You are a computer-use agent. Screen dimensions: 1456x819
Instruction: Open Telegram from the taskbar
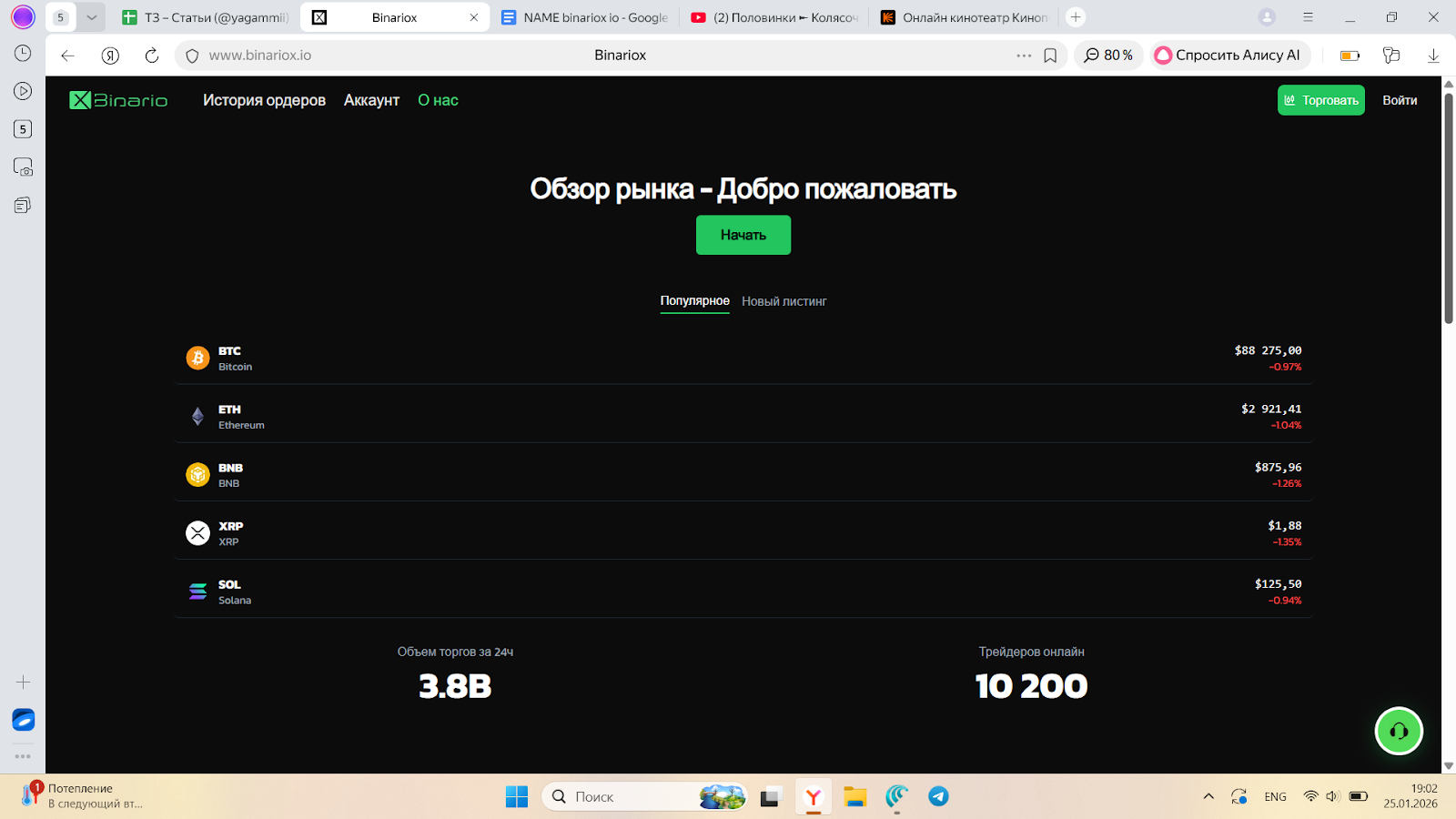point(938,796)
